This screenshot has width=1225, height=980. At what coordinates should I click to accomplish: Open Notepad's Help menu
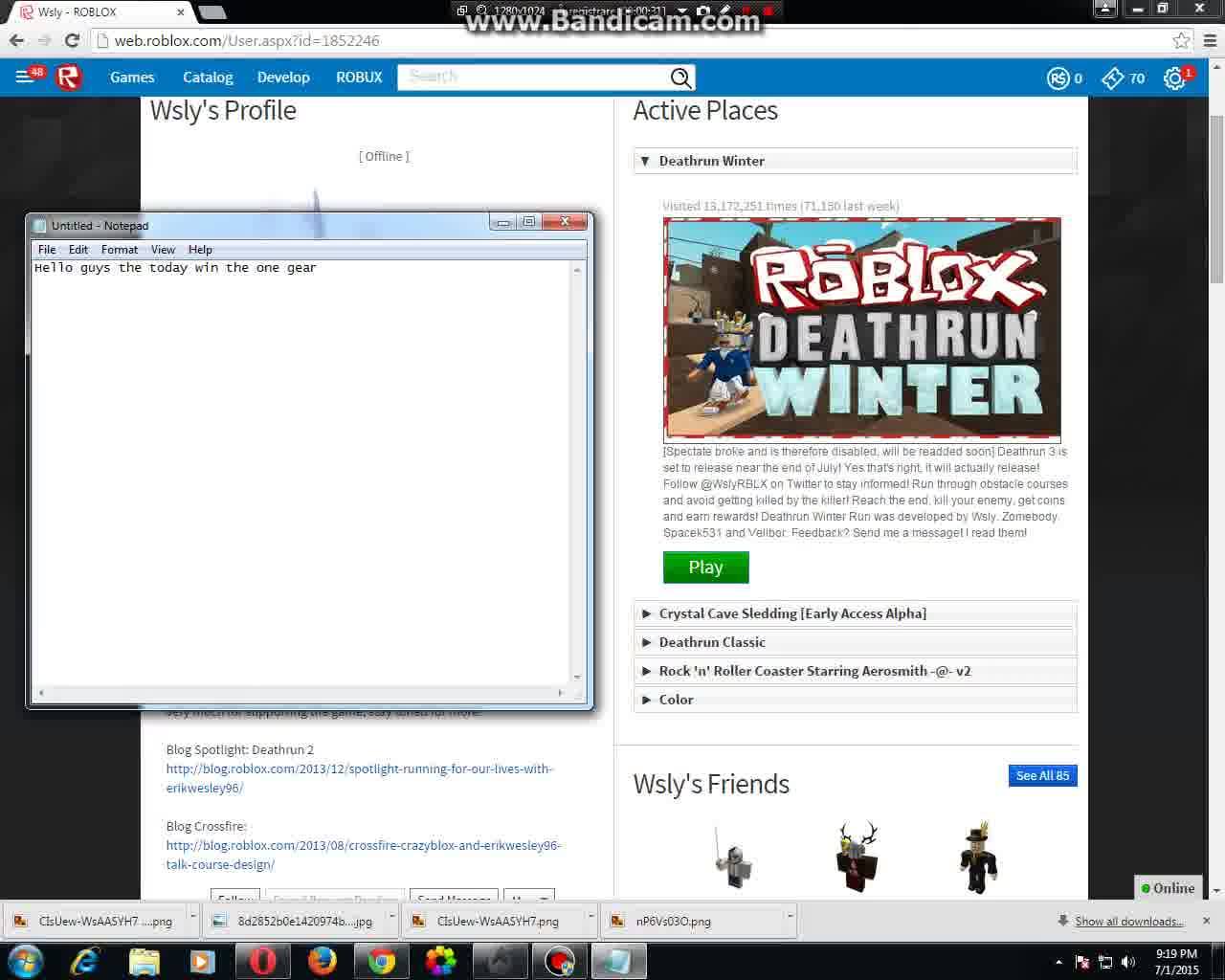pos(200,250)
